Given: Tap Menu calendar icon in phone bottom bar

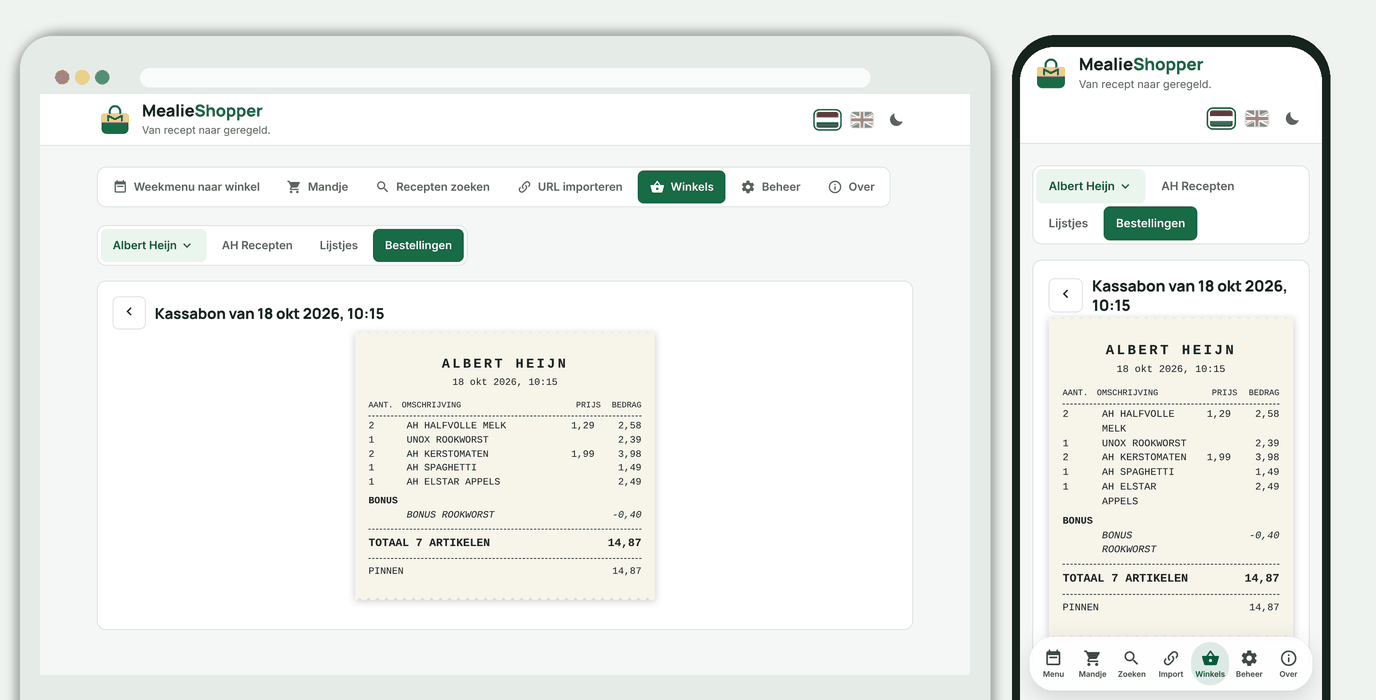Looking at the screenshot, I should 1053,663.
